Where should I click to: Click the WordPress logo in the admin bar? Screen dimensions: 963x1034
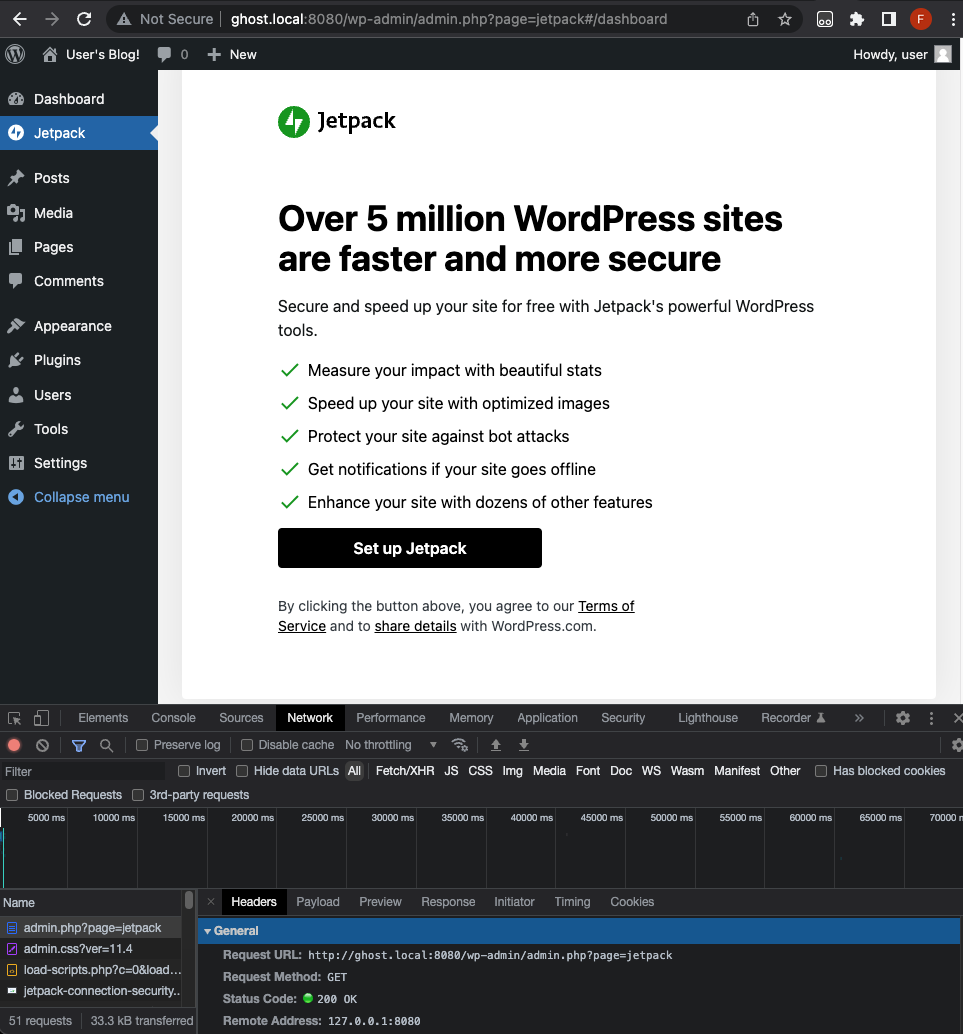[14, 54]
